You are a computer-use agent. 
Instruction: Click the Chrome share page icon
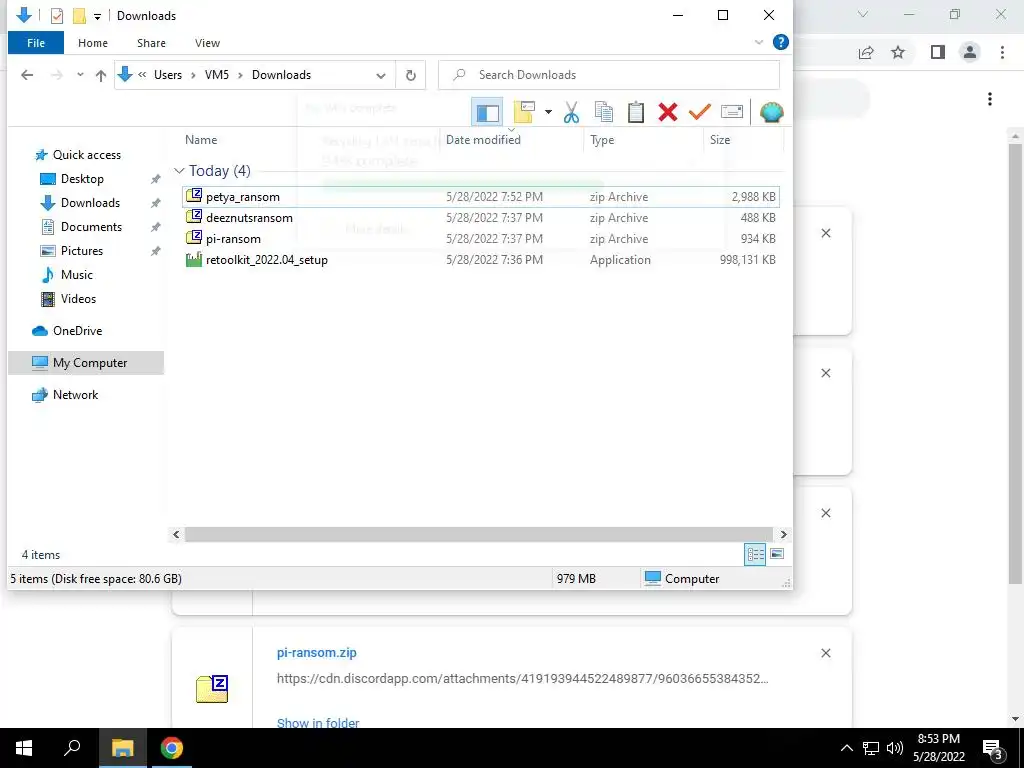pos(866,52)
